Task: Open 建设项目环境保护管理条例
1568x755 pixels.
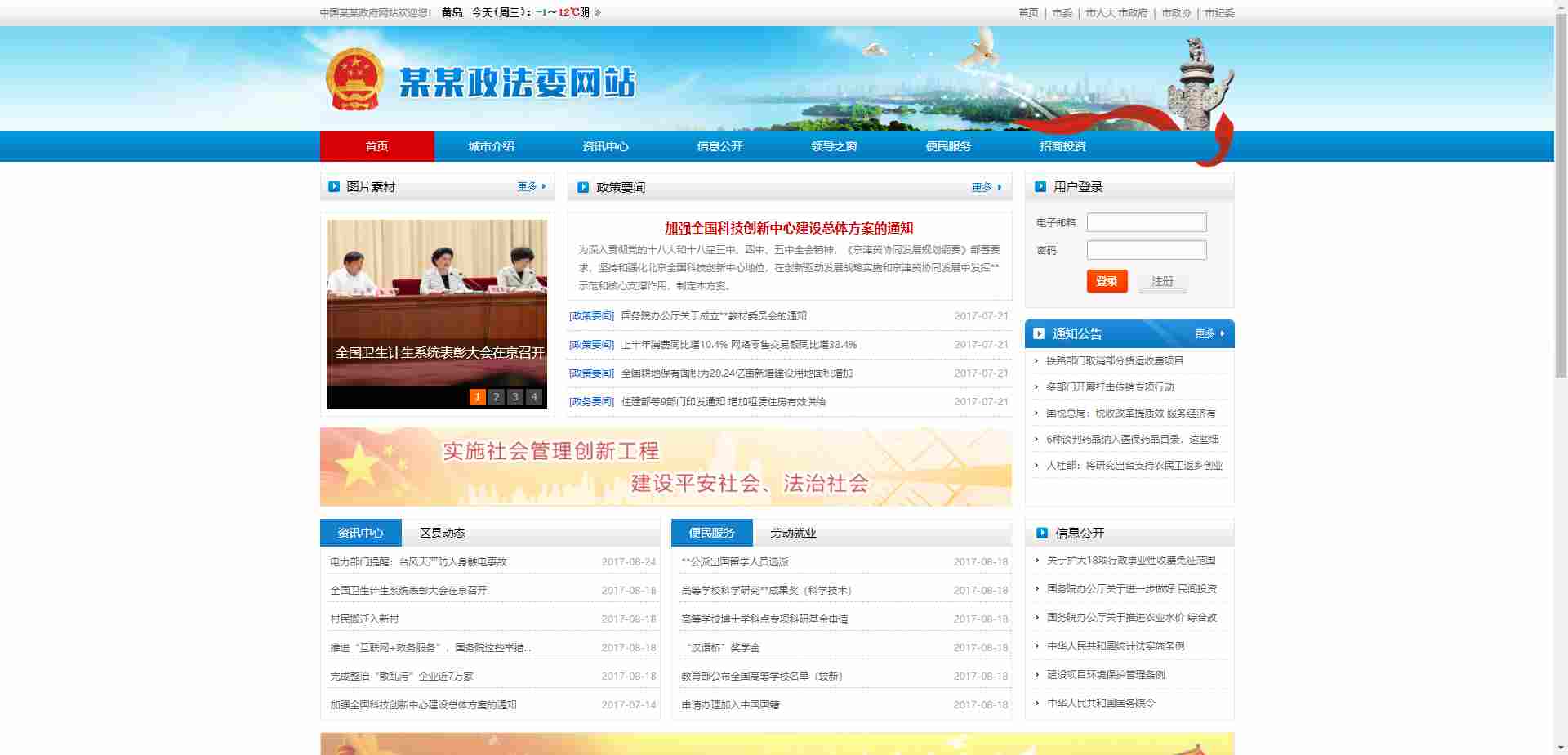Action: pos(1106,675)
